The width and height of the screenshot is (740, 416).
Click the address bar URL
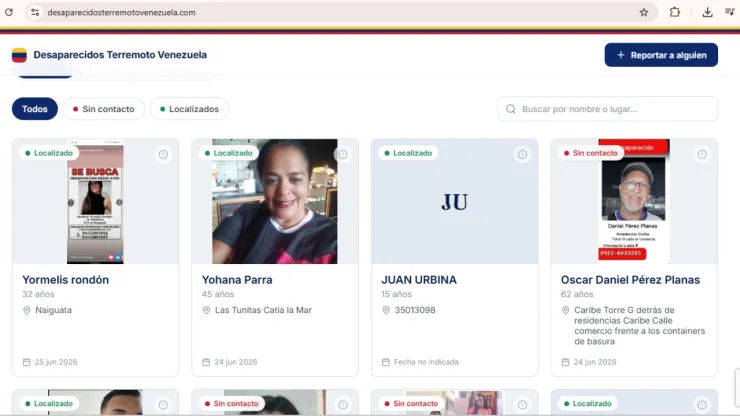point(121,12)
